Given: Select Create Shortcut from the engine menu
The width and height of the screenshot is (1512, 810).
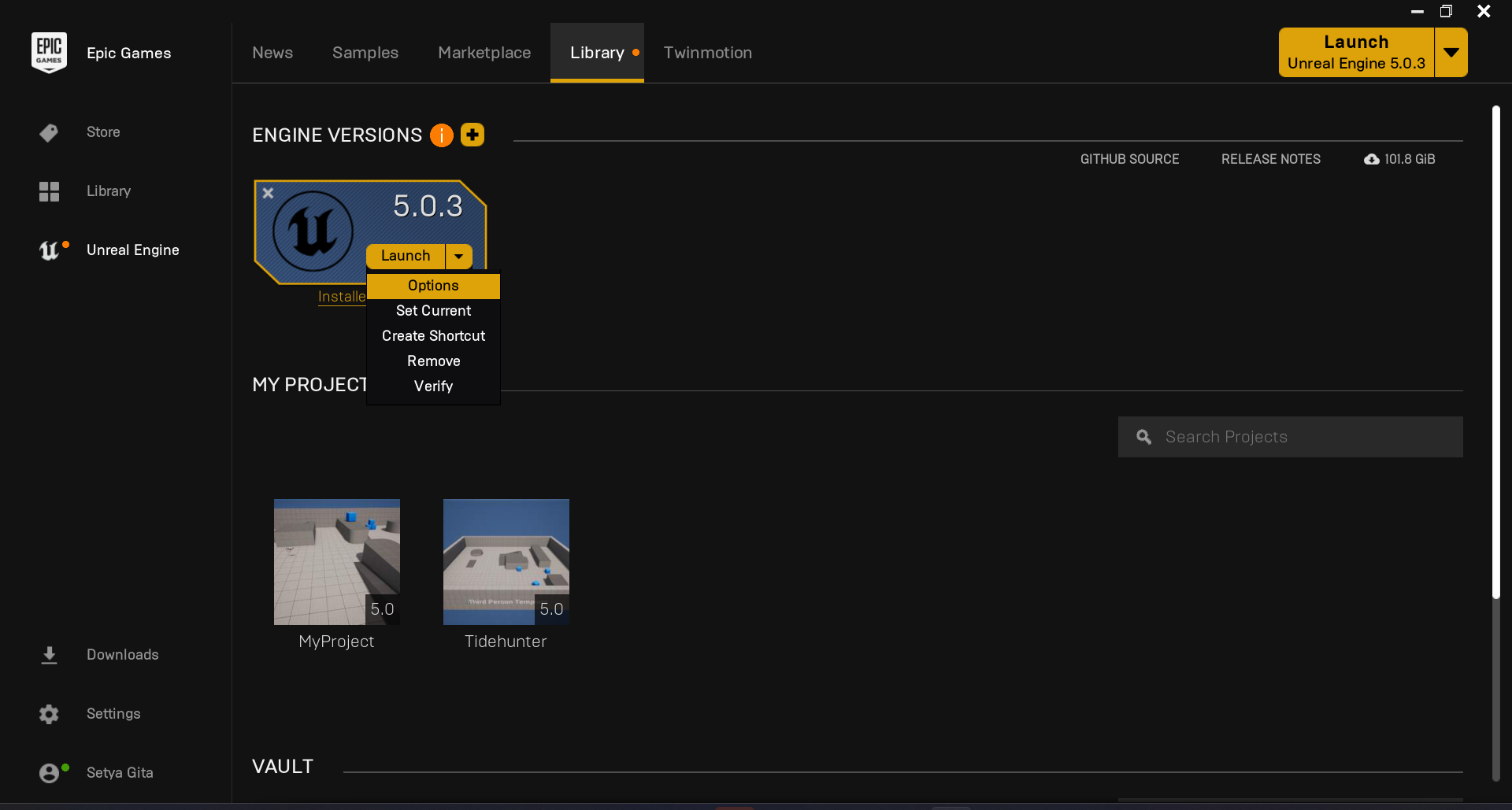Looking at the screenshot, I should point(433,336).
